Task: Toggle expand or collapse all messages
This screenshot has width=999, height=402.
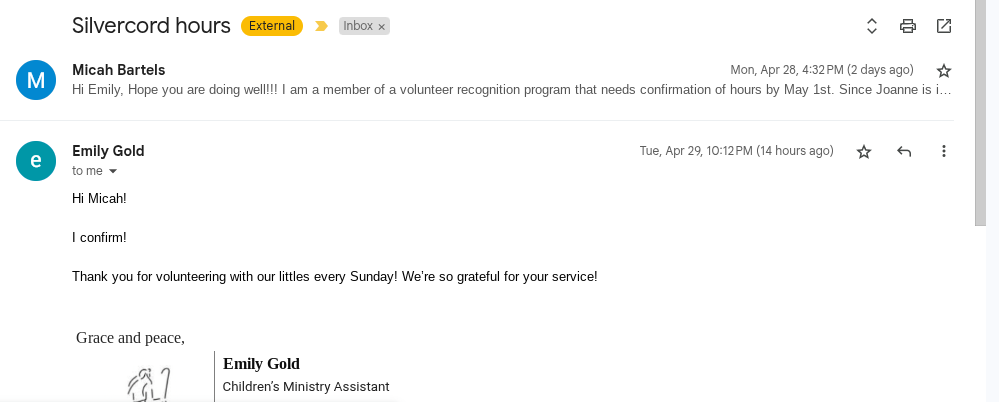Action: [872, 26]
